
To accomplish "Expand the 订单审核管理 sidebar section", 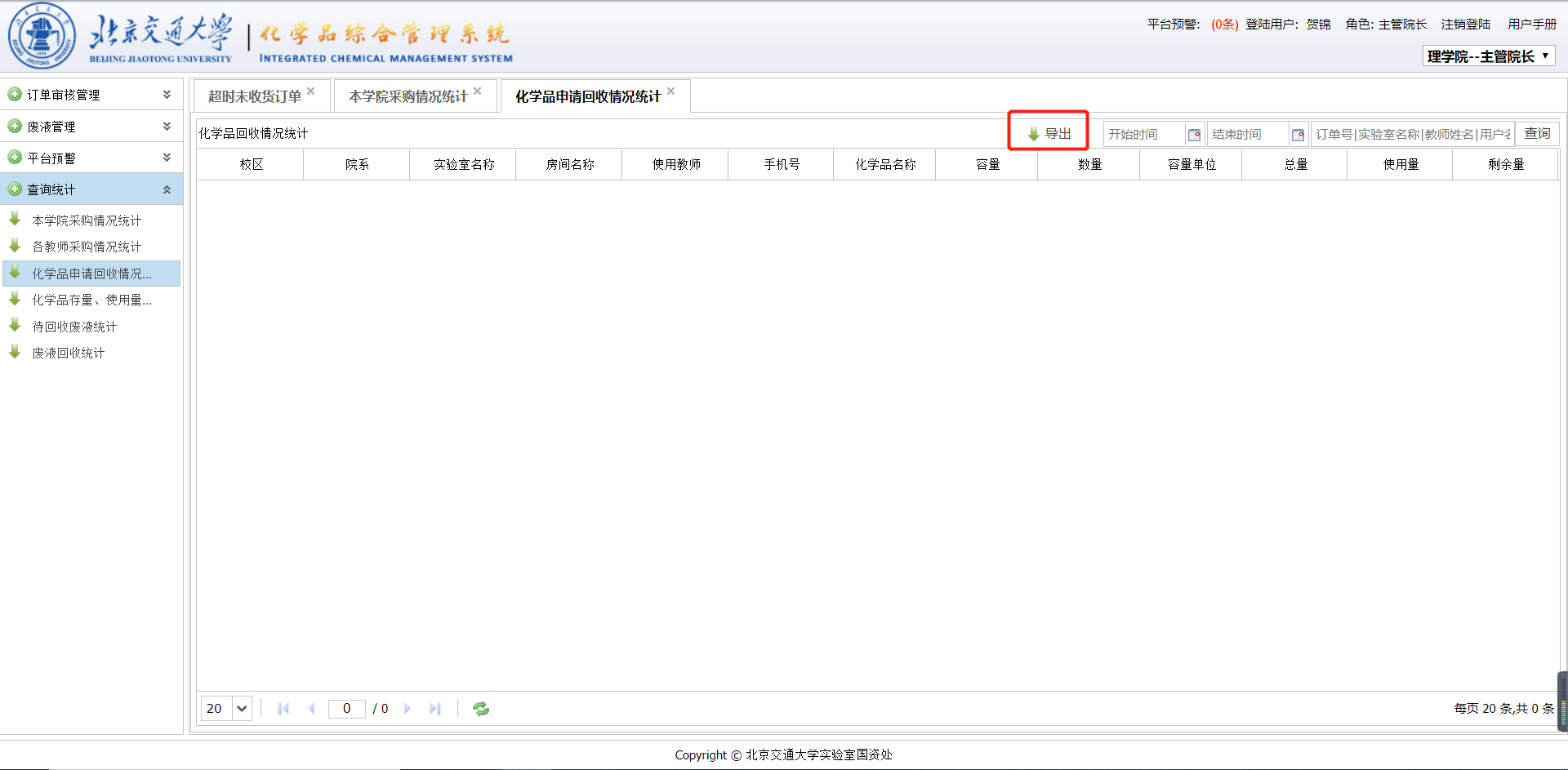I will click(x=167, y=95).
